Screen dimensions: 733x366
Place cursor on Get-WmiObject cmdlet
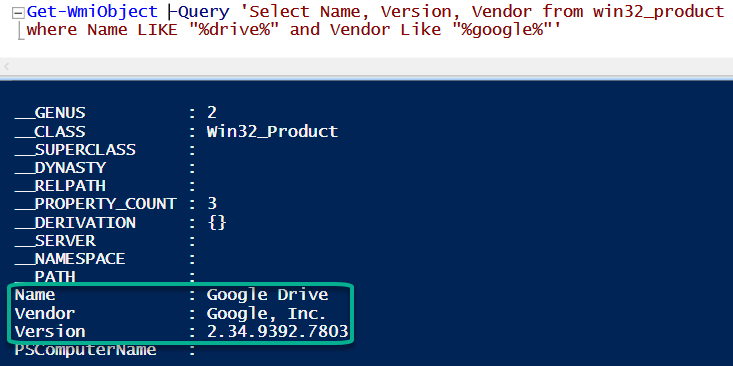pos(92,12)
